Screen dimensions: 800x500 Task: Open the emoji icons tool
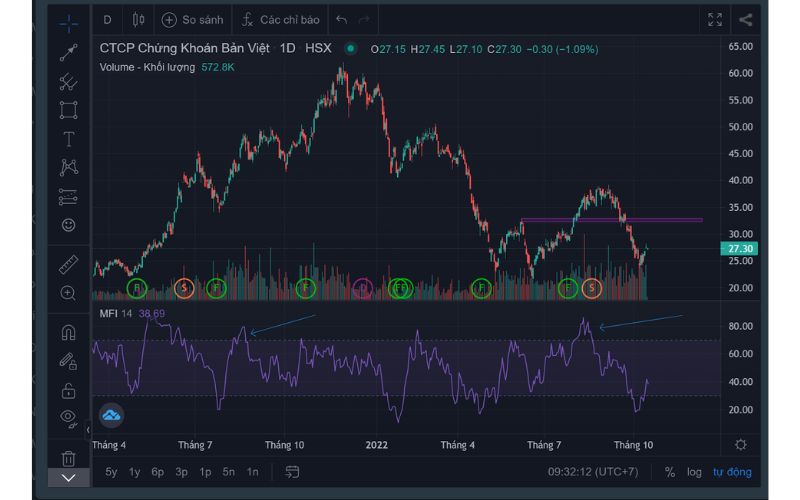(x=68, y=225)
